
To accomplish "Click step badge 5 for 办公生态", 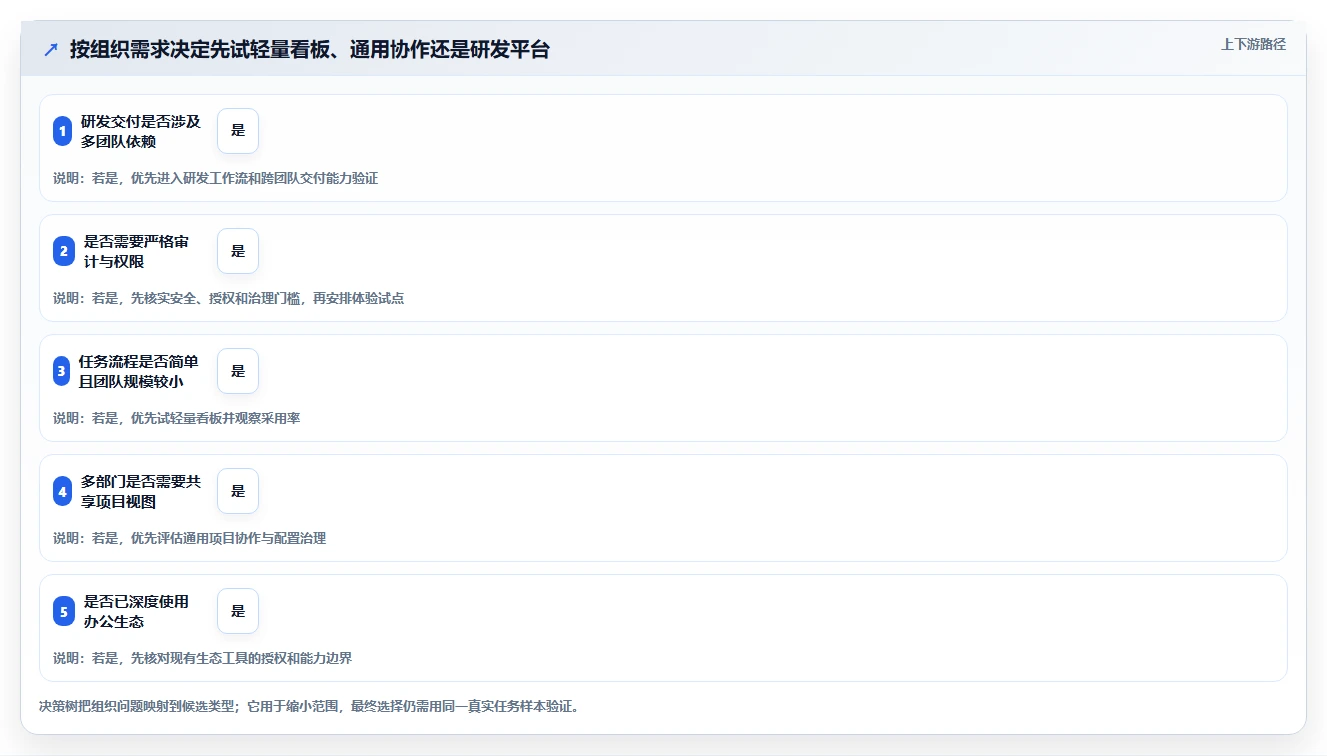I will pyautogui.click(x=63, y=611).
